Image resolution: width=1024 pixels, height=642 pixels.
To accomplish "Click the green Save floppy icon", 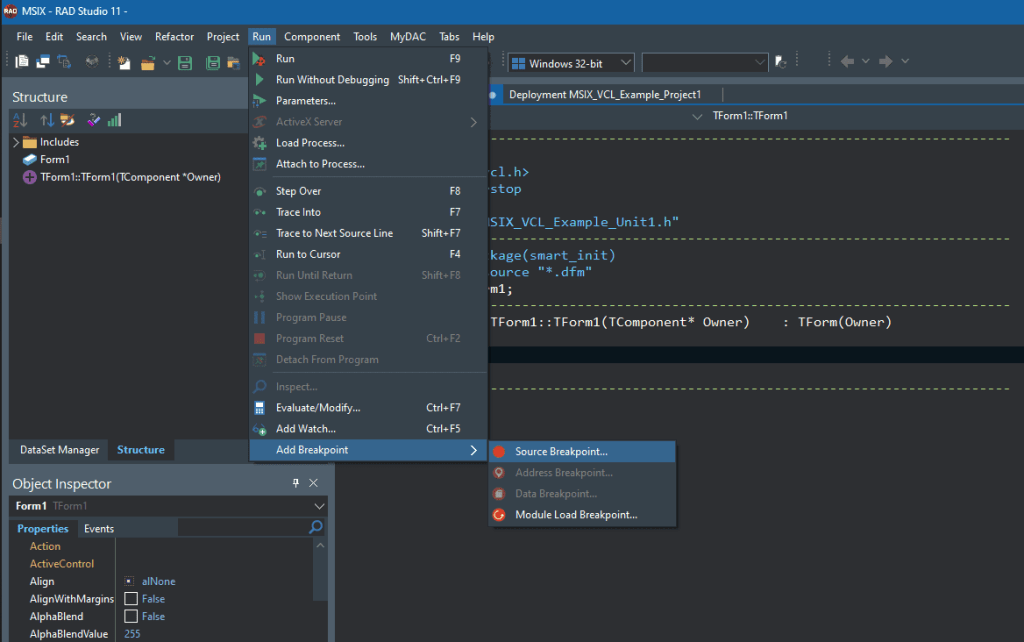I will click(185, 63).
